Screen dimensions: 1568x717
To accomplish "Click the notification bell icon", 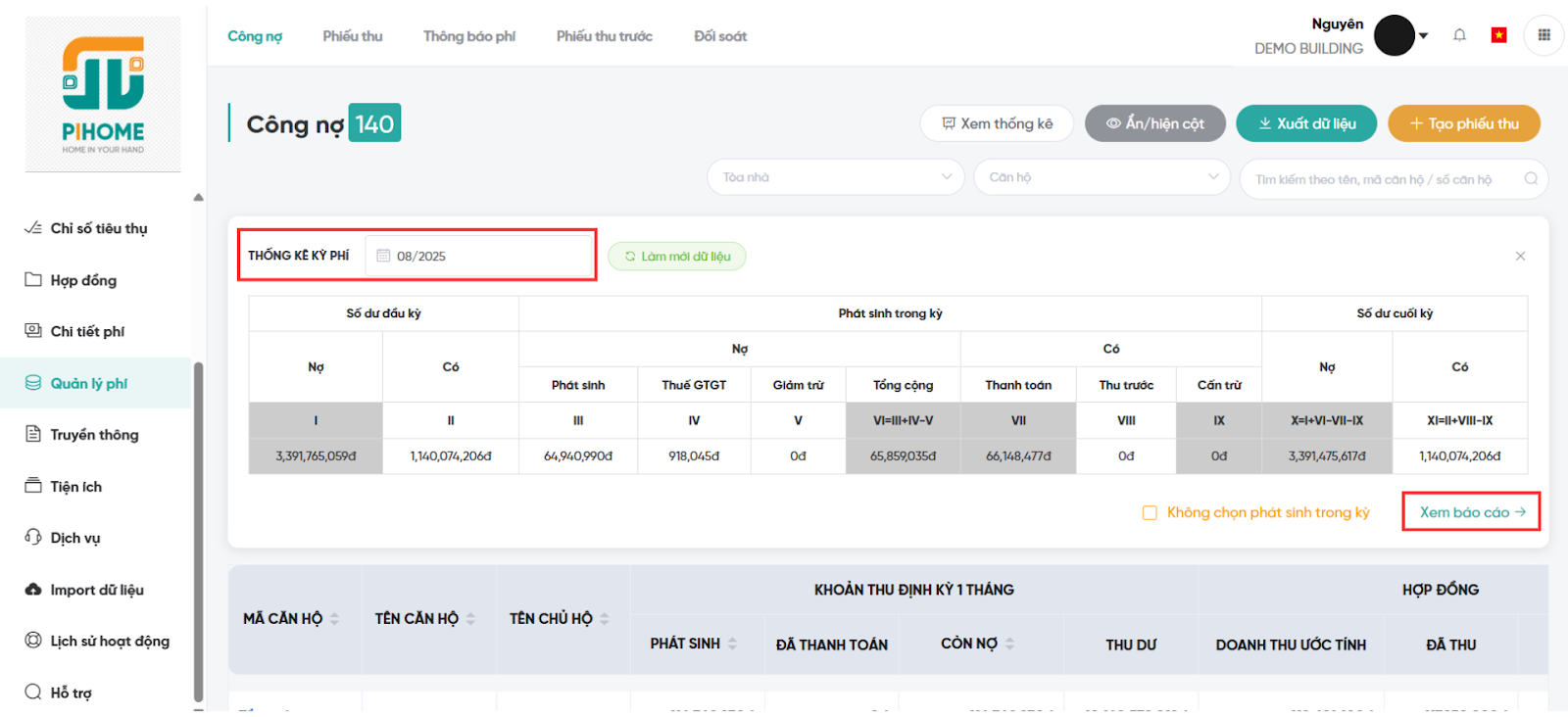I will coord(1459,35).
